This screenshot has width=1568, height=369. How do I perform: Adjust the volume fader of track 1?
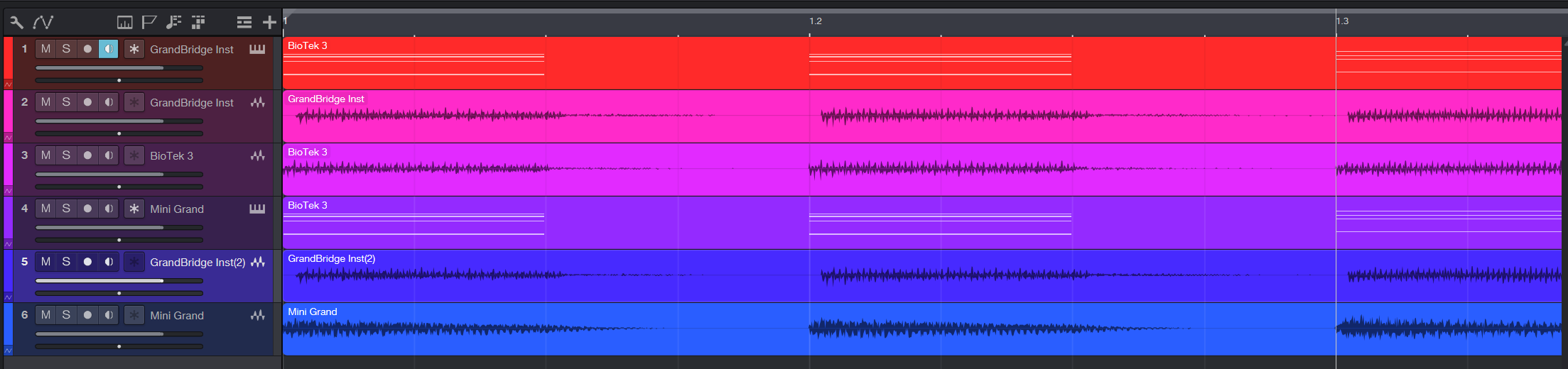click(x=119, y=68)
